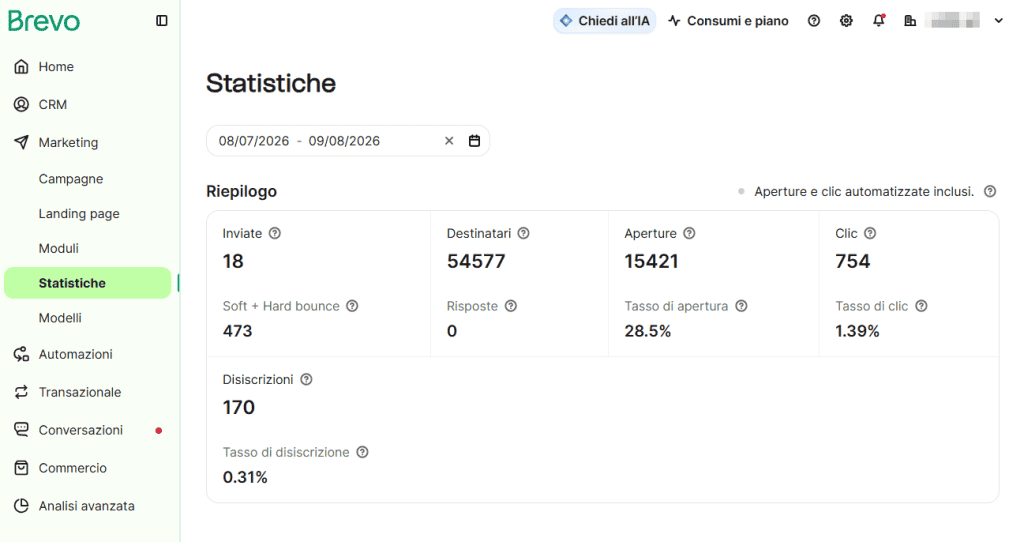Open notifications bell icon

[x=879, y=21]
